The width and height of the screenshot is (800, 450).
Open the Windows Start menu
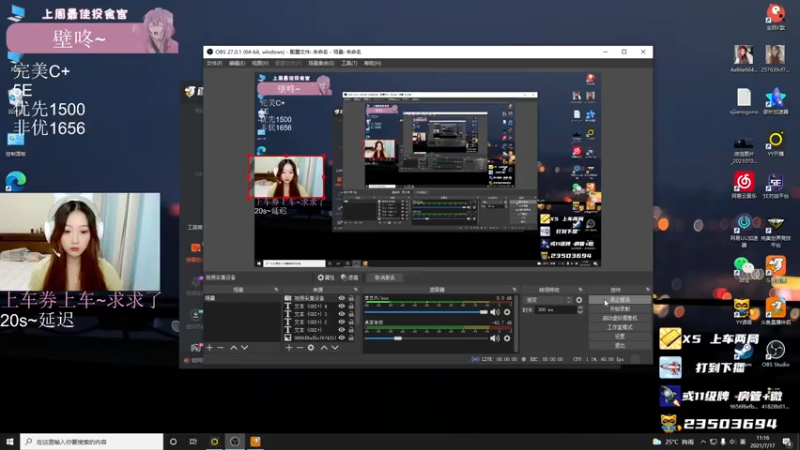10,441
